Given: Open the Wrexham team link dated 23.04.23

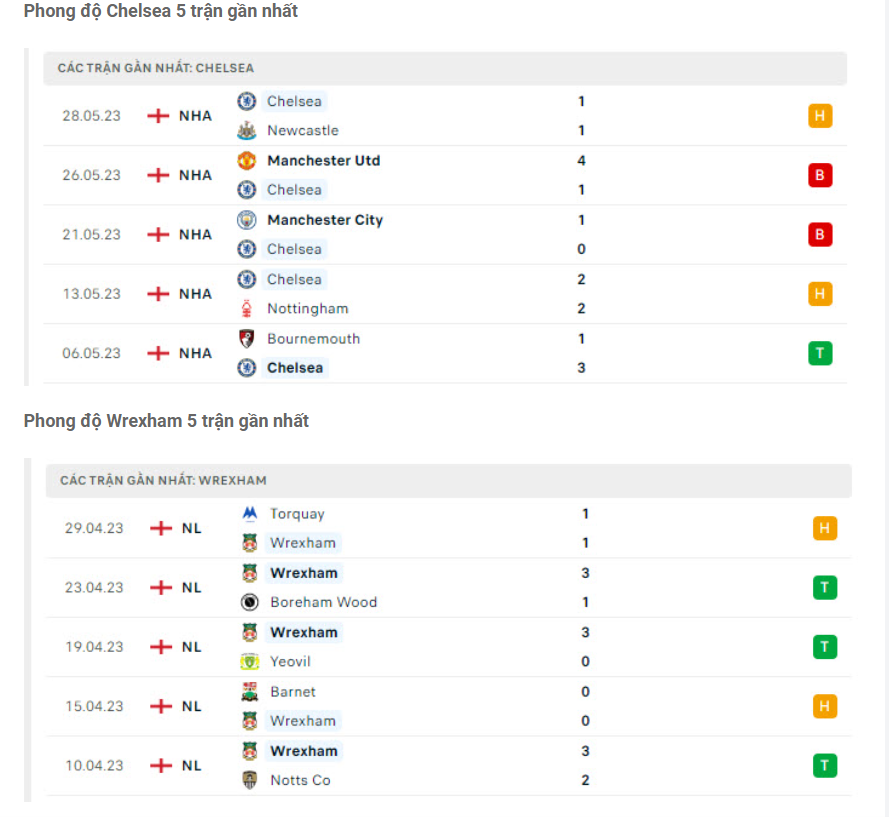Looking at the screenshot, I should [304, 572].
